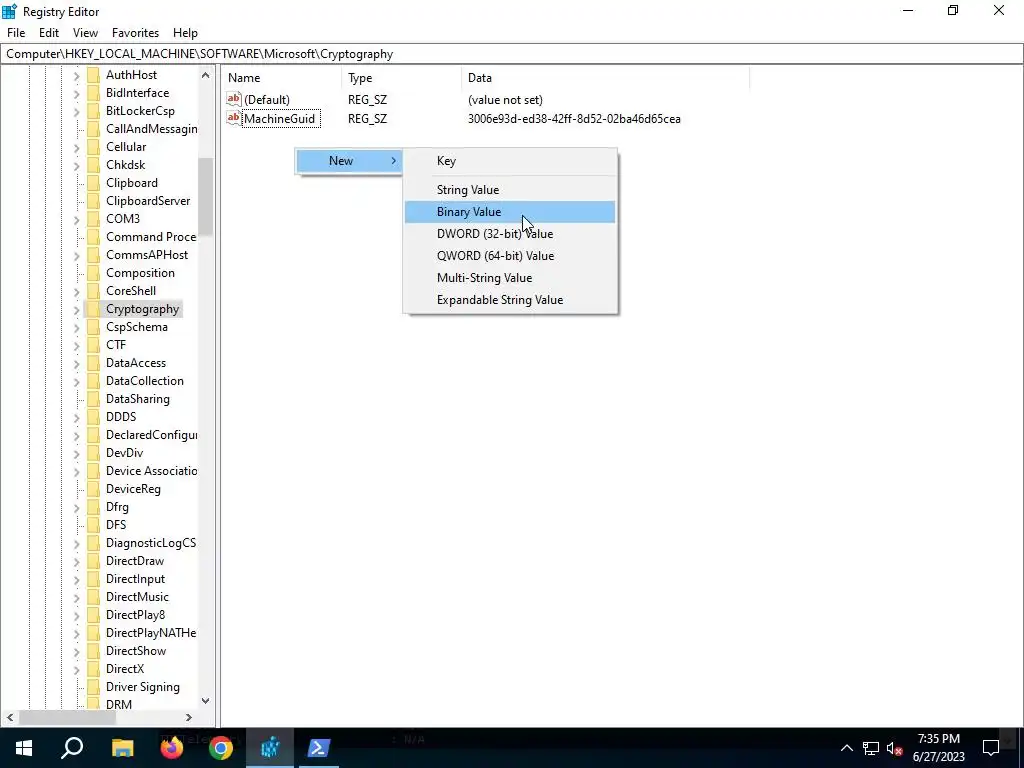Click the AuthHost folder icon
The image size is (1024, 768).
(93, 74)
